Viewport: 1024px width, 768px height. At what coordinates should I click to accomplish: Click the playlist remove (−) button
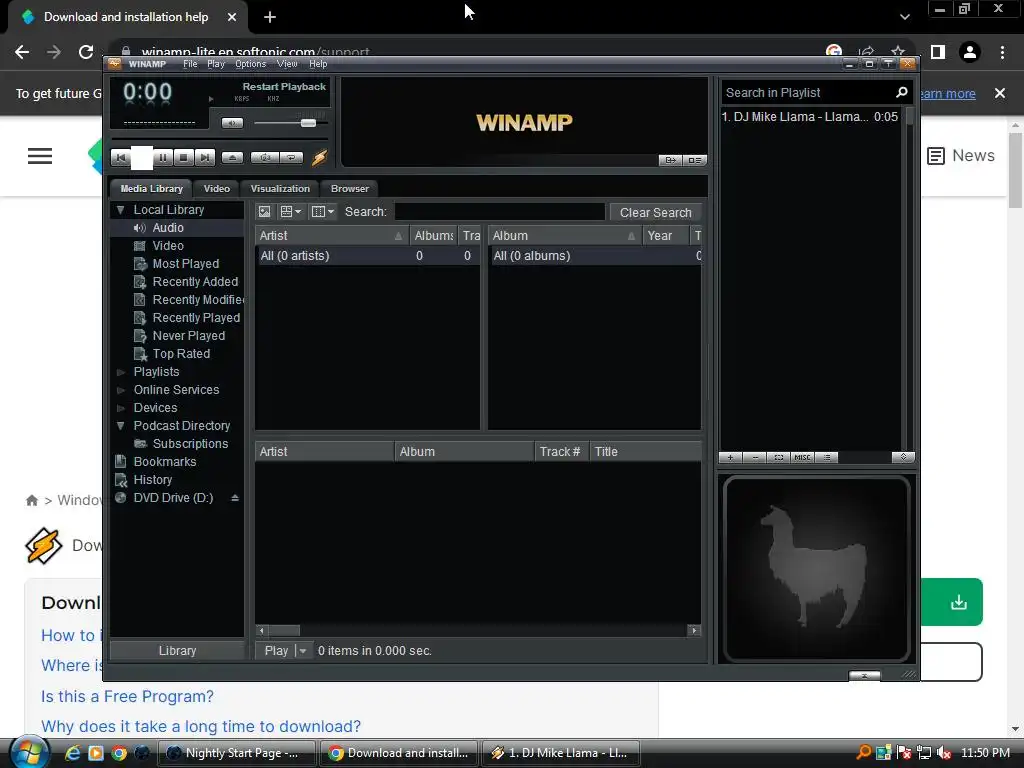point(754,457)
